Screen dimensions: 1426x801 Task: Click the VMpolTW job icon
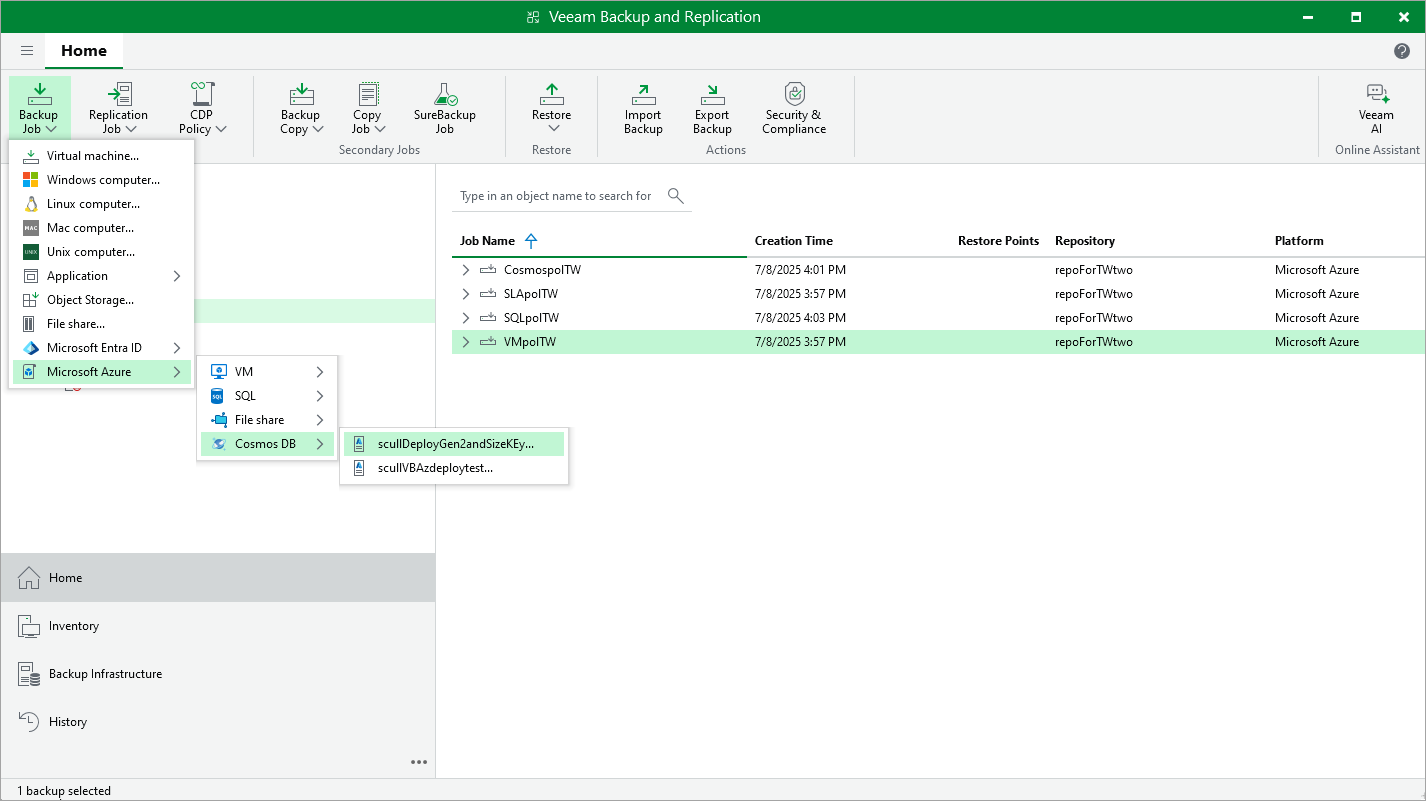[x=488, y=342]
